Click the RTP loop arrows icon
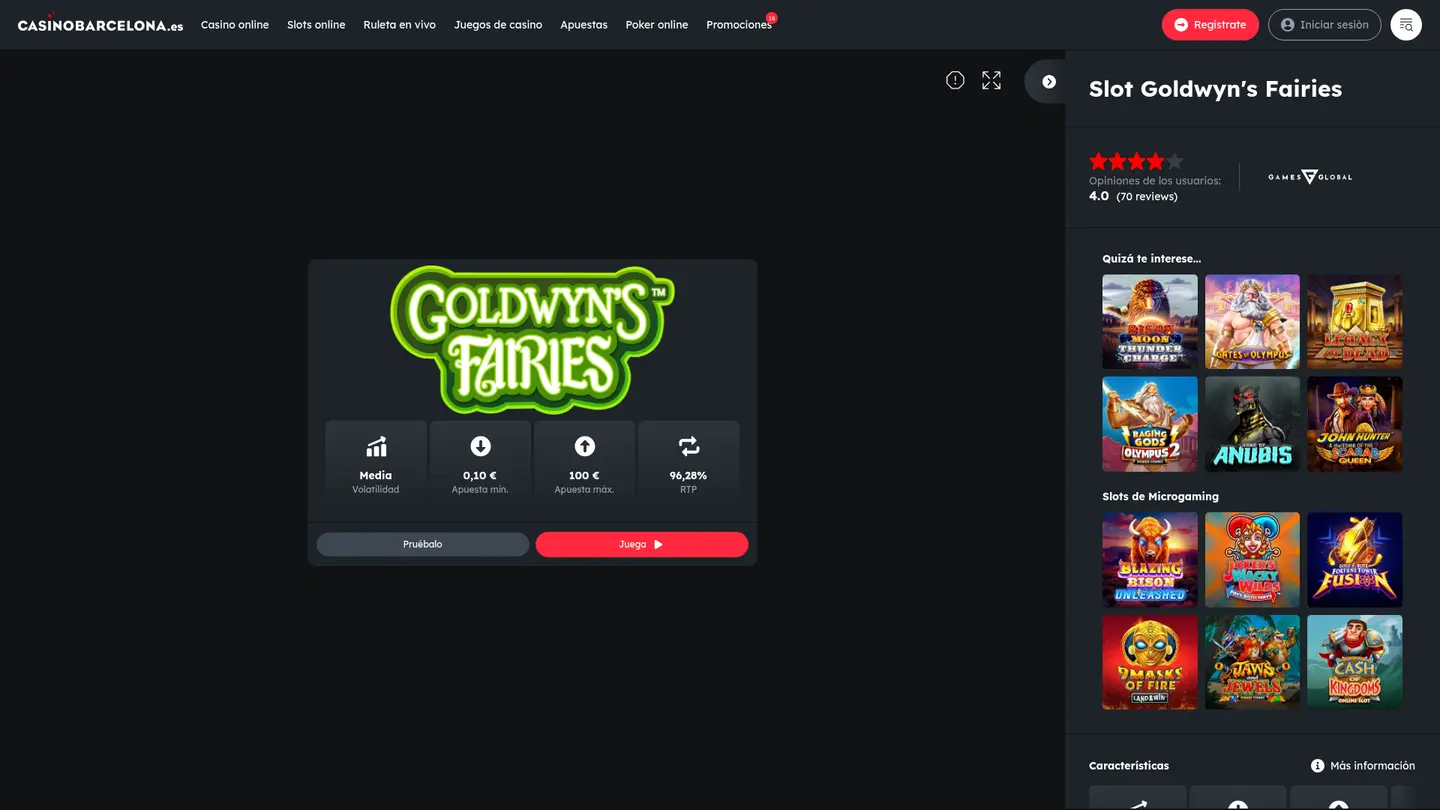 tap(689, 446)
